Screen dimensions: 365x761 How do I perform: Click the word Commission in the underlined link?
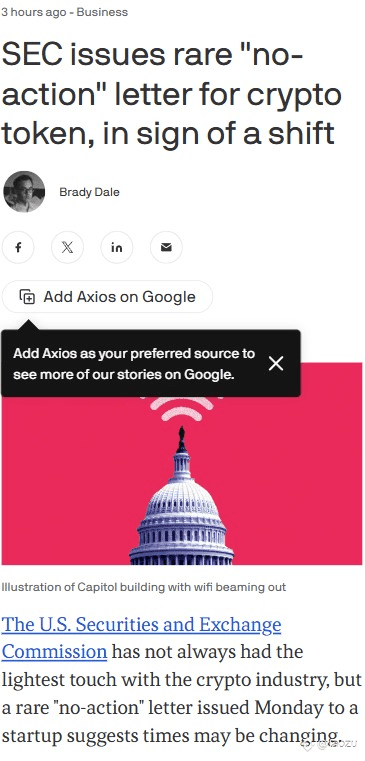coord(54,651)
